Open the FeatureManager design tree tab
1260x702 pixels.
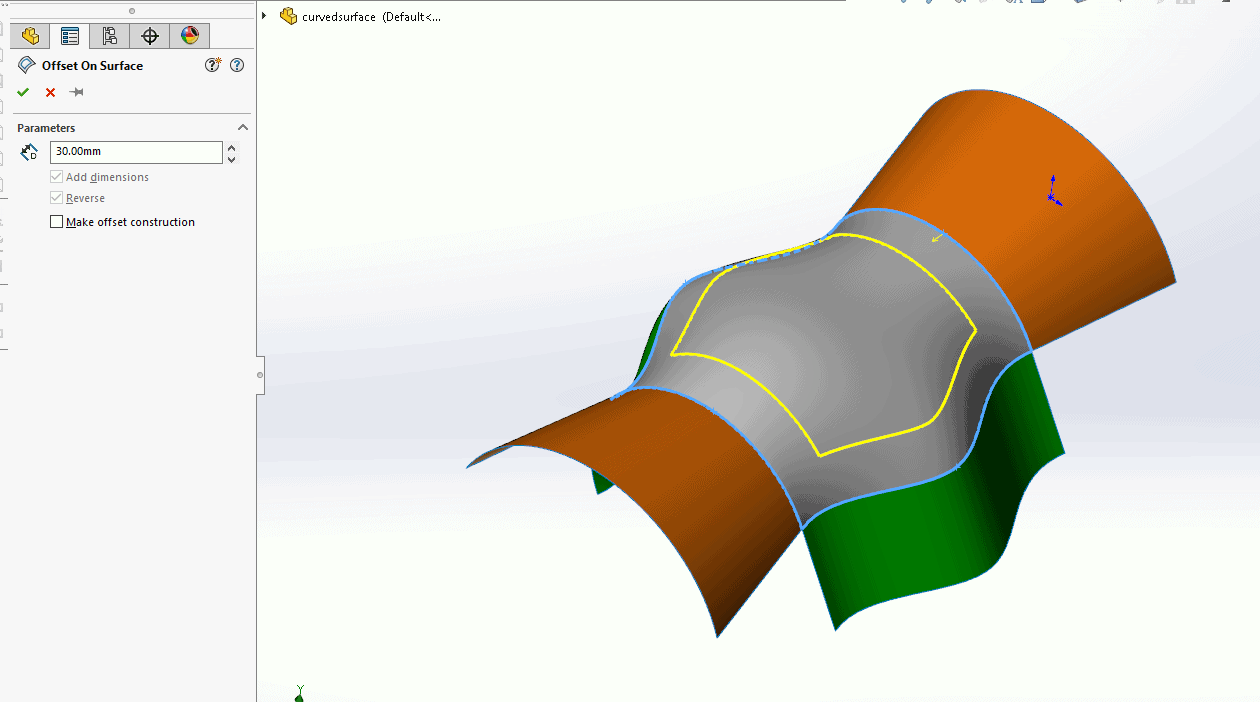(30, 37)
